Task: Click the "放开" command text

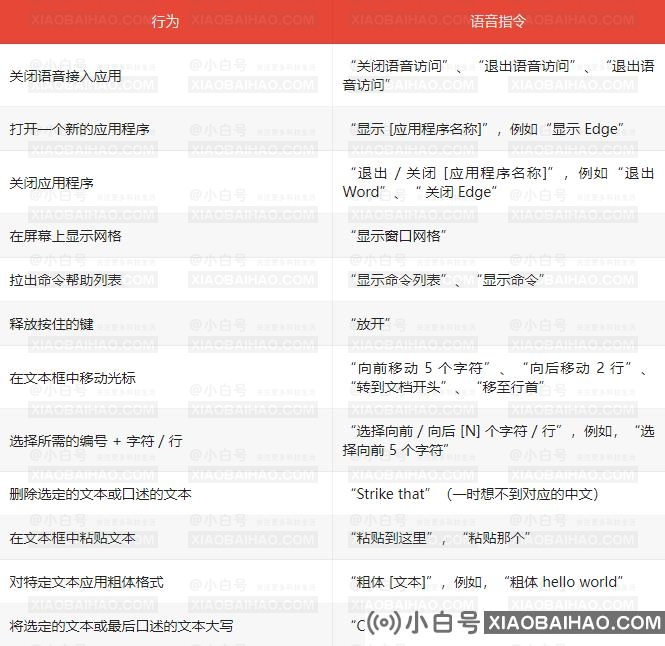Action: point(370,324)
